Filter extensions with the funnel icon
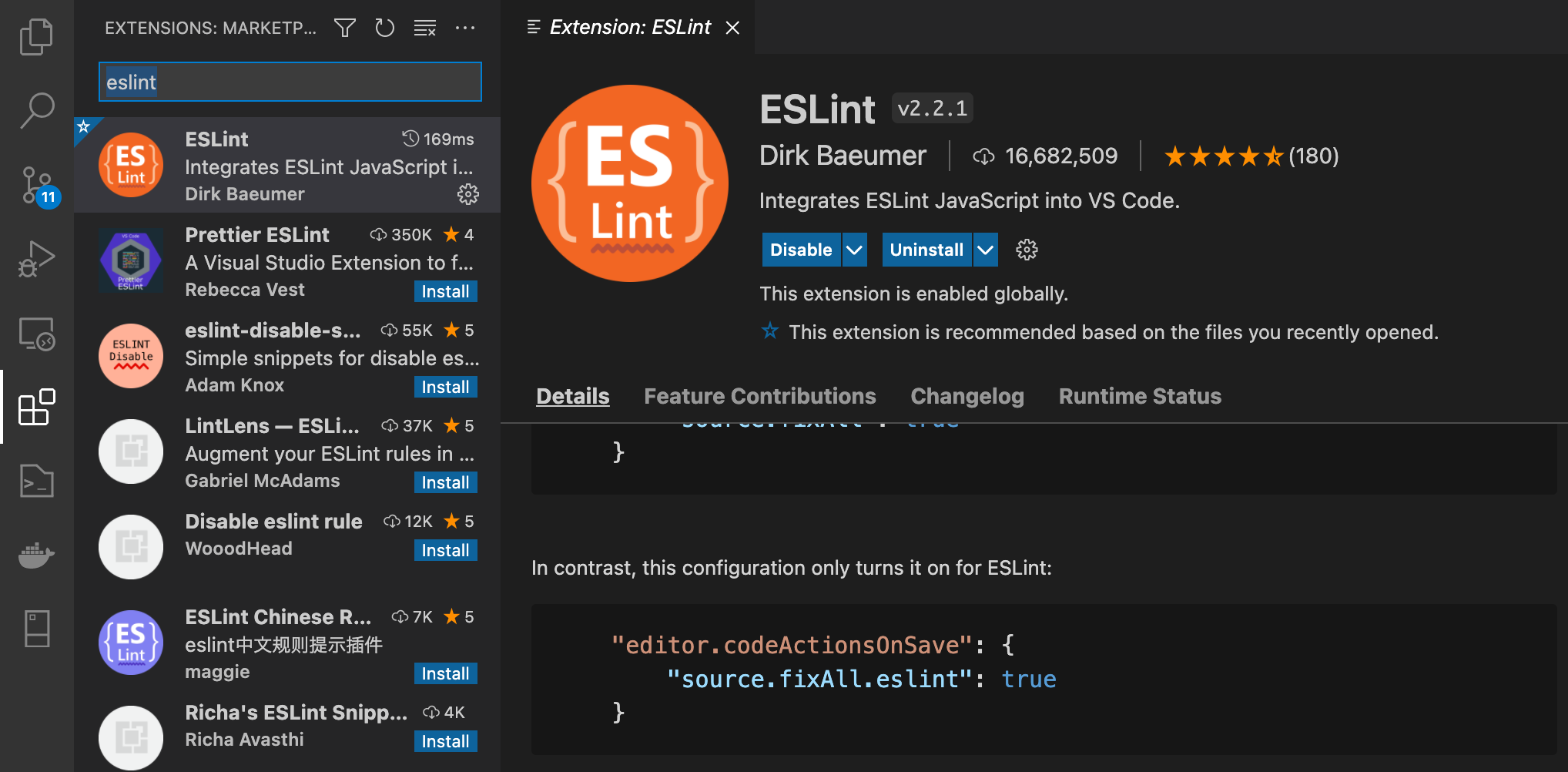 point(345,28)
